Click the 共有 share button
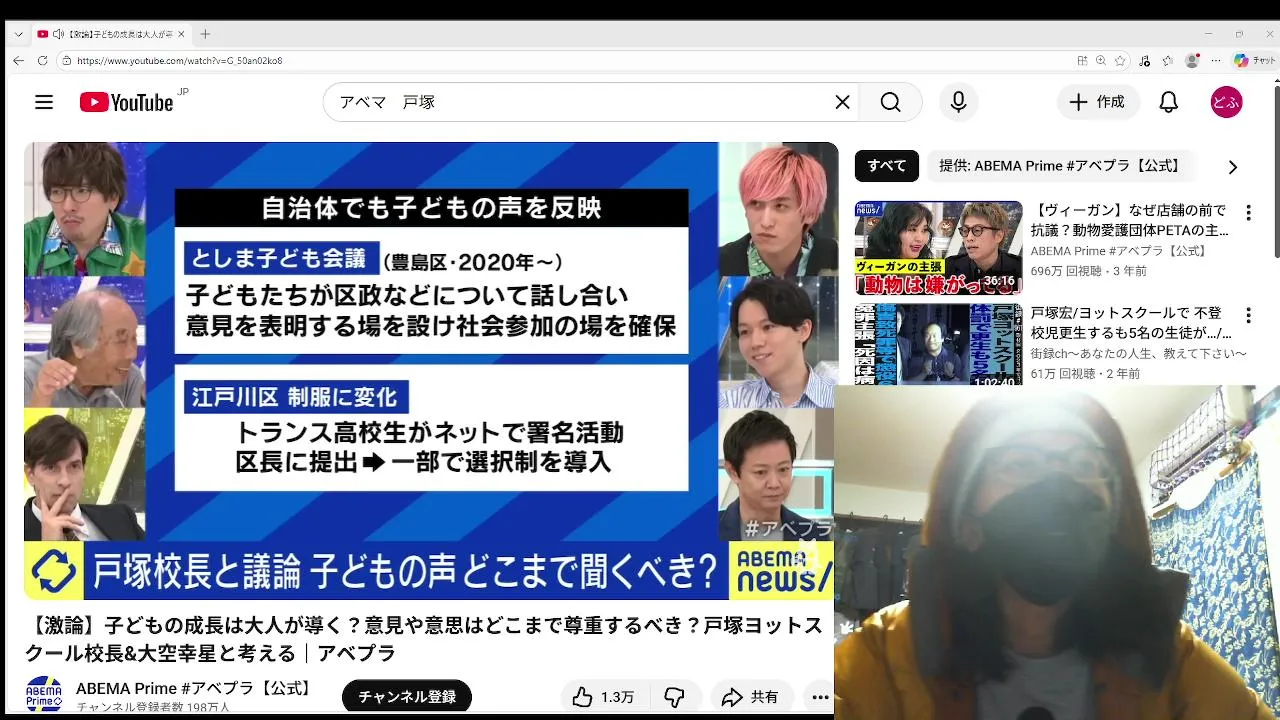 [751, 697]
